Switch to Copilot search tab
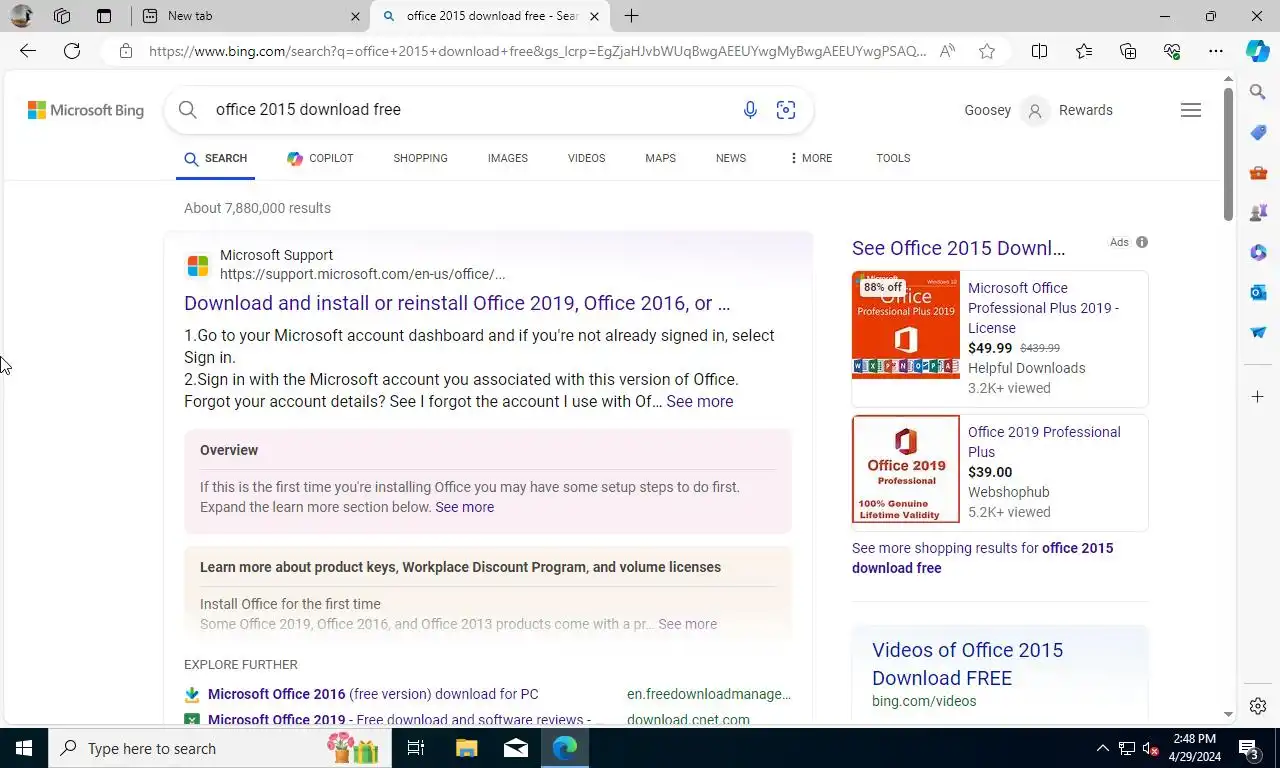The image size is (1280, 768). (x=320, y=158)
